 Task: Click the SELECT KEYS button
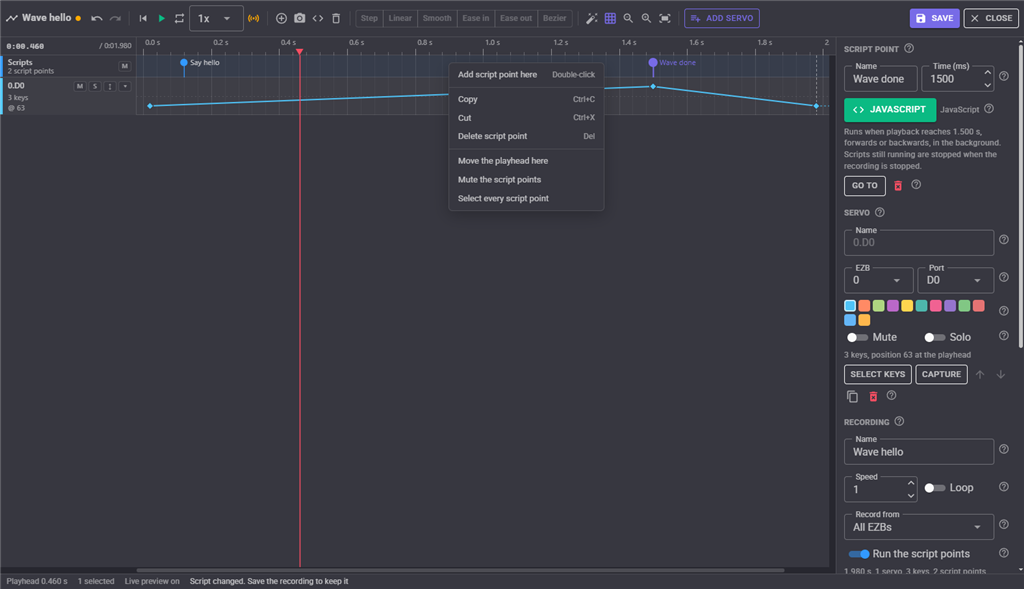click(878, 374)
